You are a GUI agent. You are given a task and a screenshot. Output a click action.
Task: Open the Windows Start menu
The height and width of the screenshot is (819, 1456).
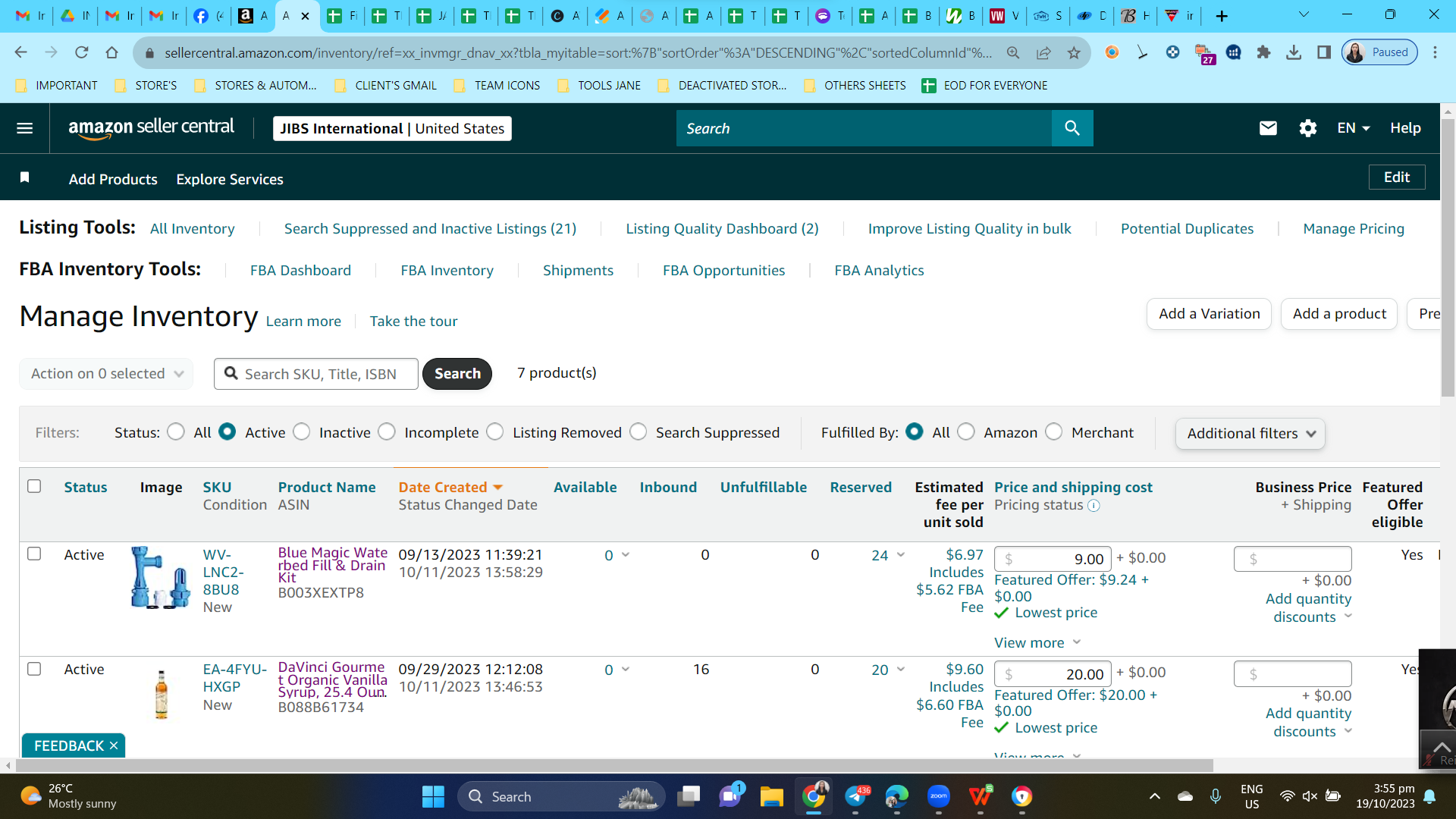[433, 796]
